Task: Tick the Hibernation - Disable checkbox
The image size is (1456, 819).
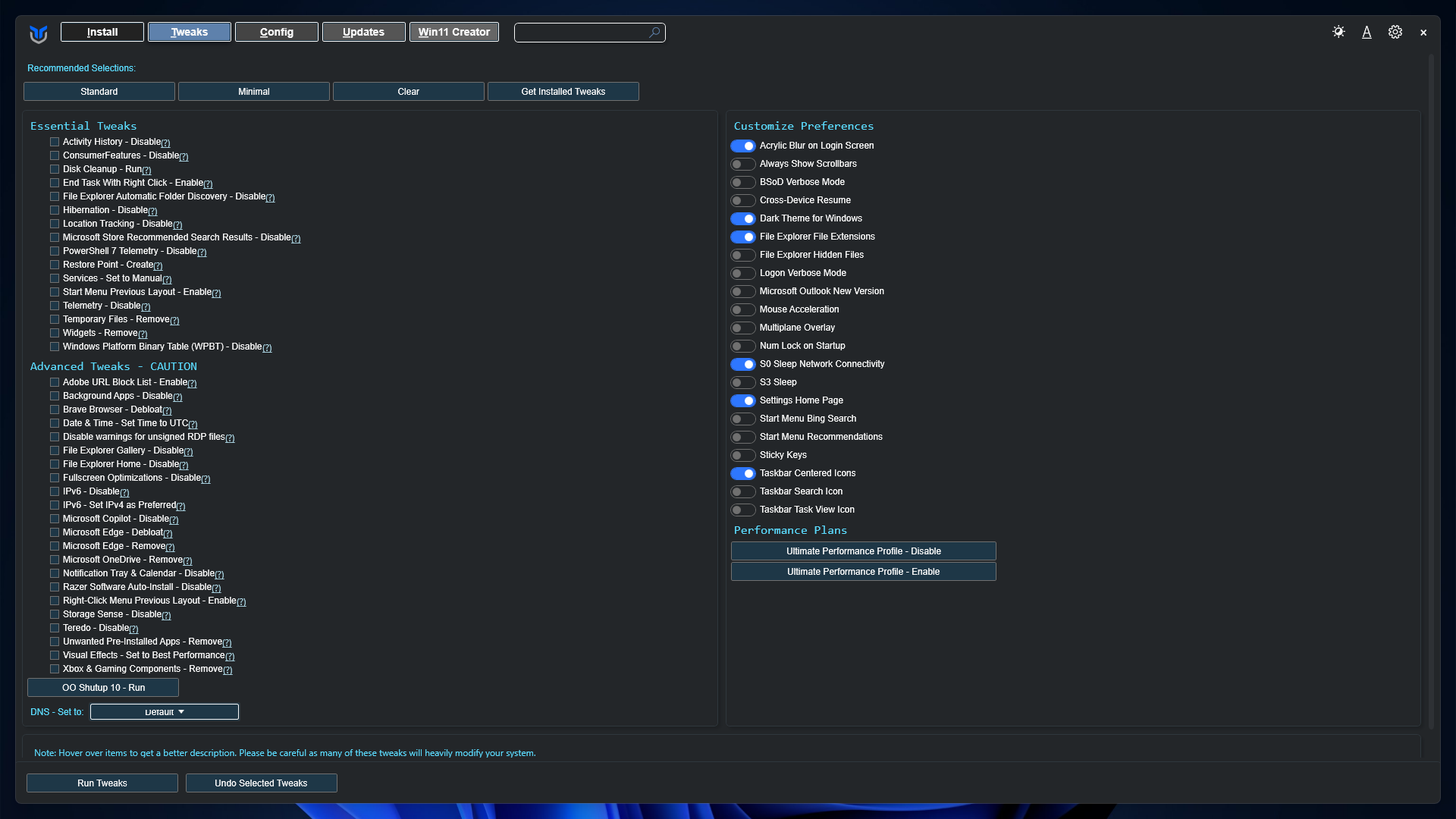Action: pyautogui.click(x=55, y=210)
